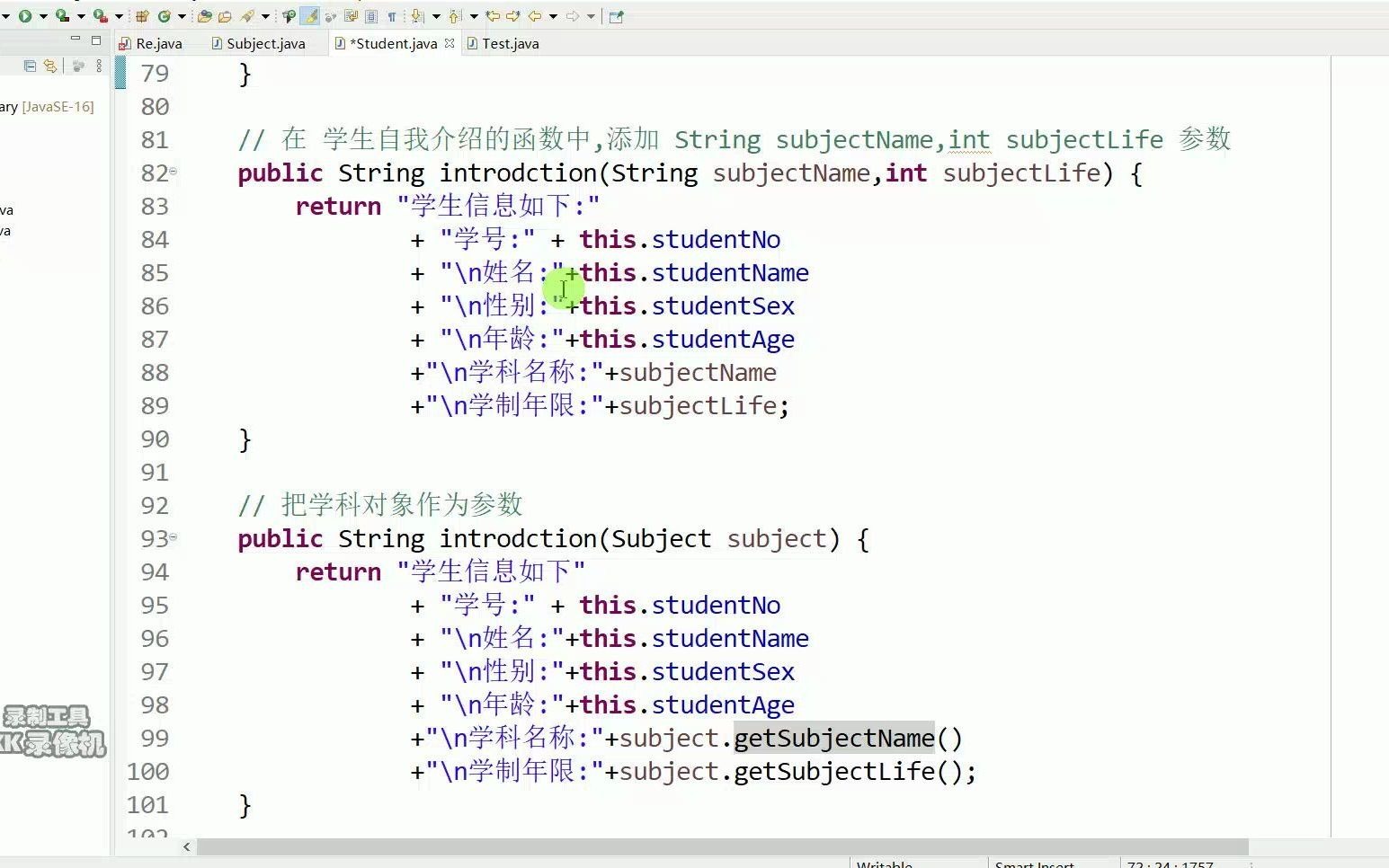Select the JavaSE-16 library tree item

coord(47,106)
